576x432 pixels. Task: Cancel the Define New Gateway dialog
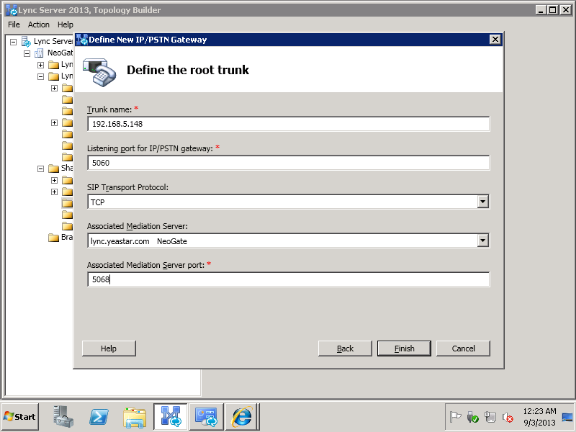[x=463, y=348]
